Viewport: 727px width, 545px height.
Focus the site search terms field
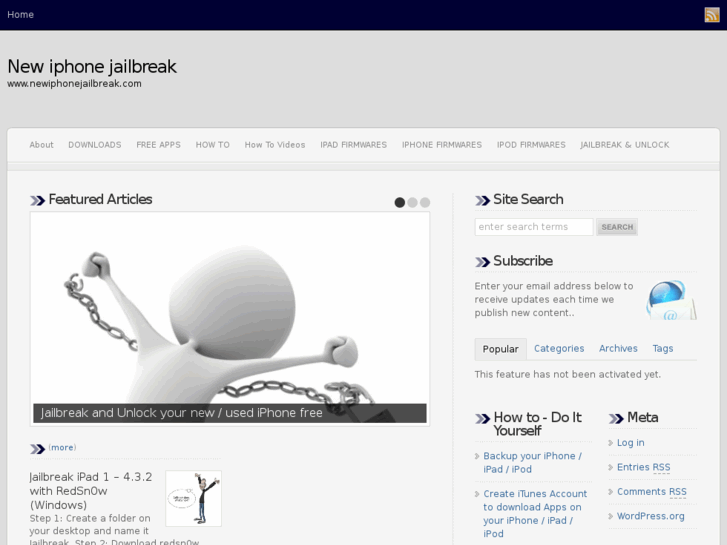534,227
